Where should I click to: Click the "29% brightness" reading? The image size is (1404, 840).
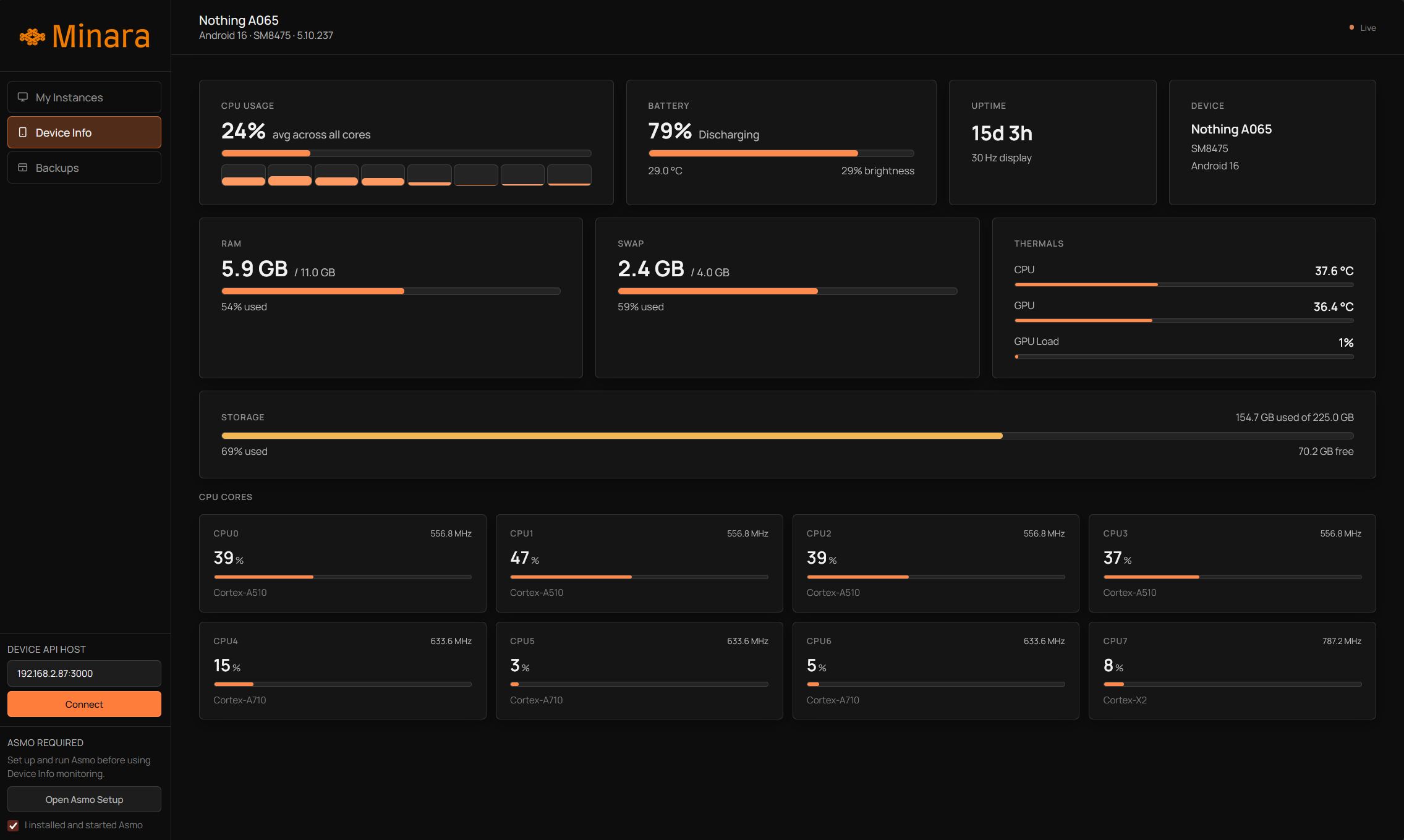click(x=878, y=171)
